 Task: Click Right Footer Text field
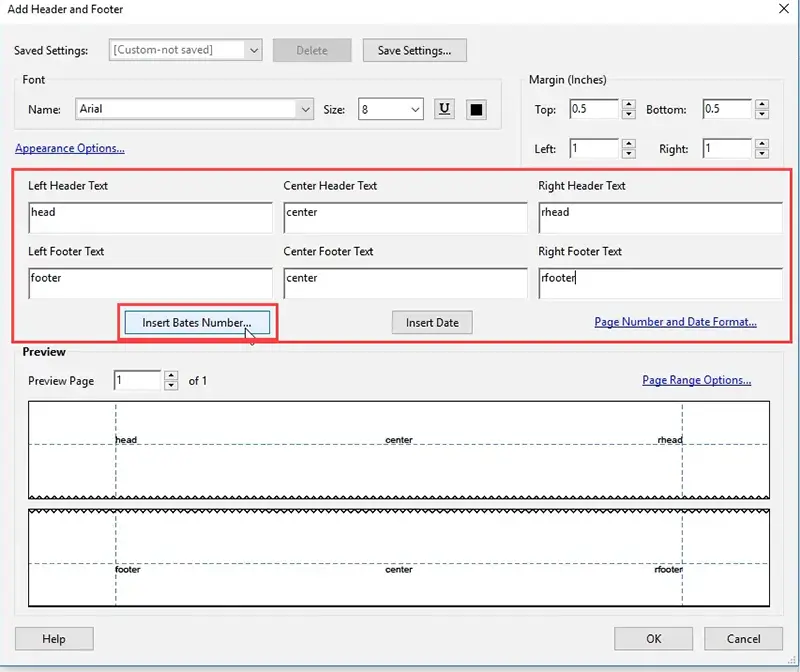click(660, 283)
